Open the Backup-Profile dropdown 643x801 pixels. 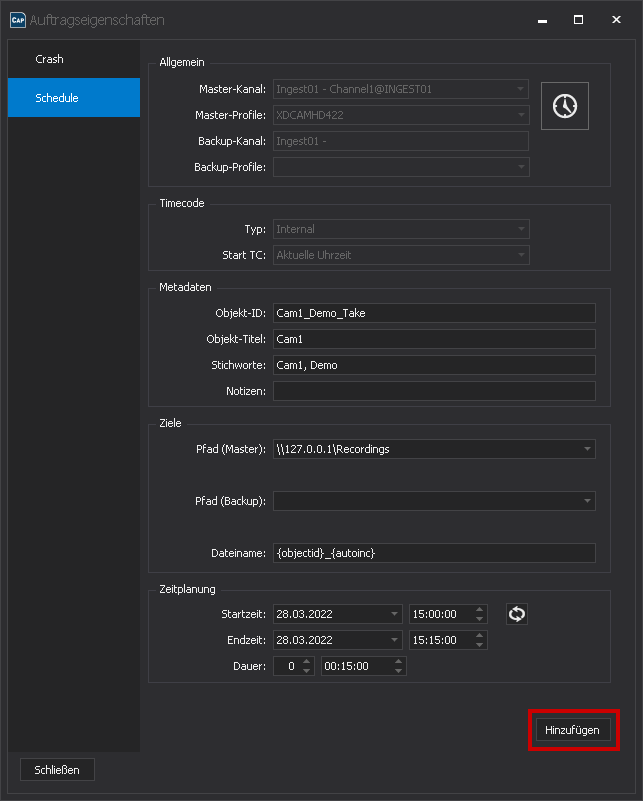tap(401, 167)
